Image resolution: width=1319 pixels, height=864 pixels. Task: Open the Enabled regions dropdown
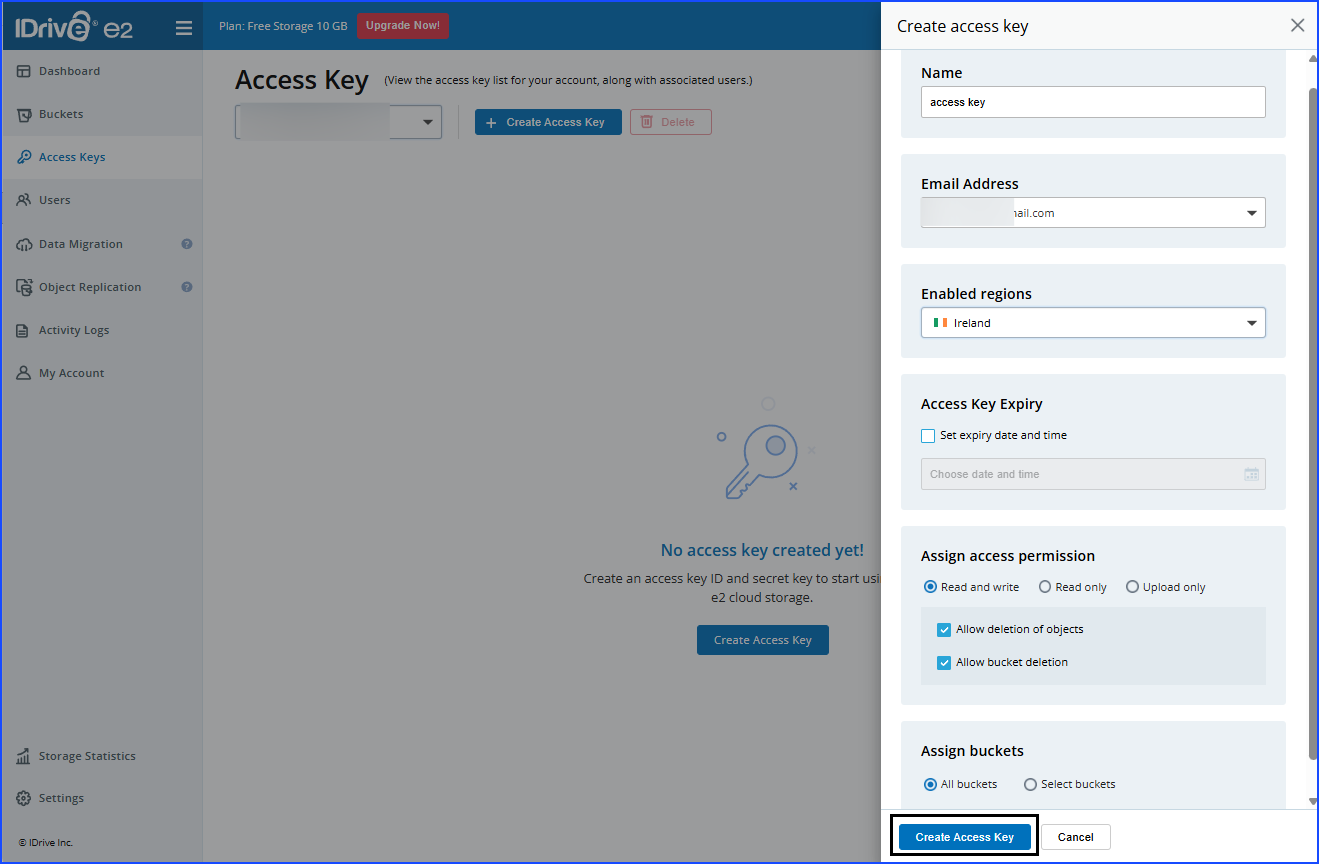click(1251, 322)
